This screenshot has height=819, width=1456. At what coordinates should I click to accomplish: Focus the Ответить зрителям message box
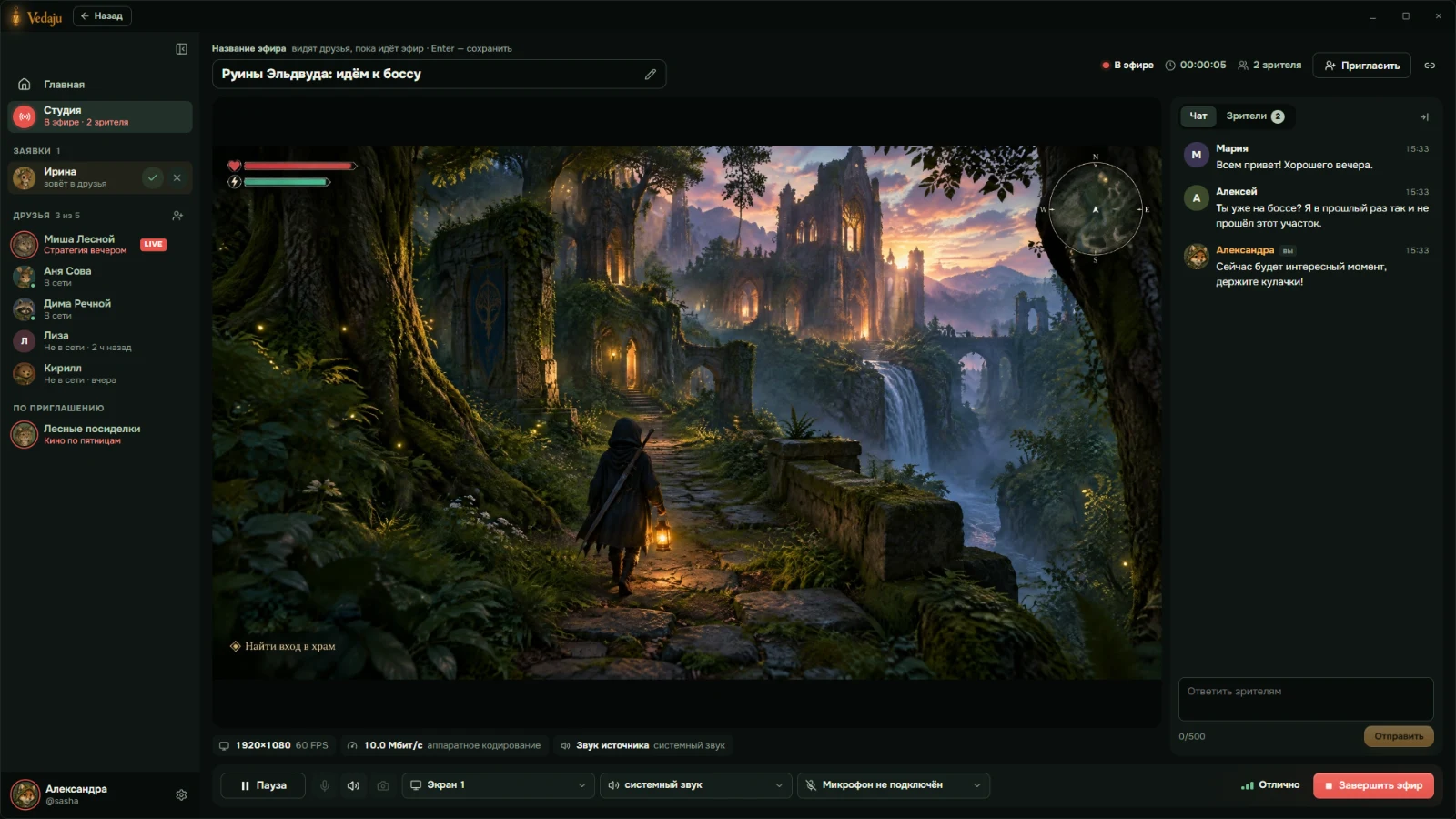1306,699
